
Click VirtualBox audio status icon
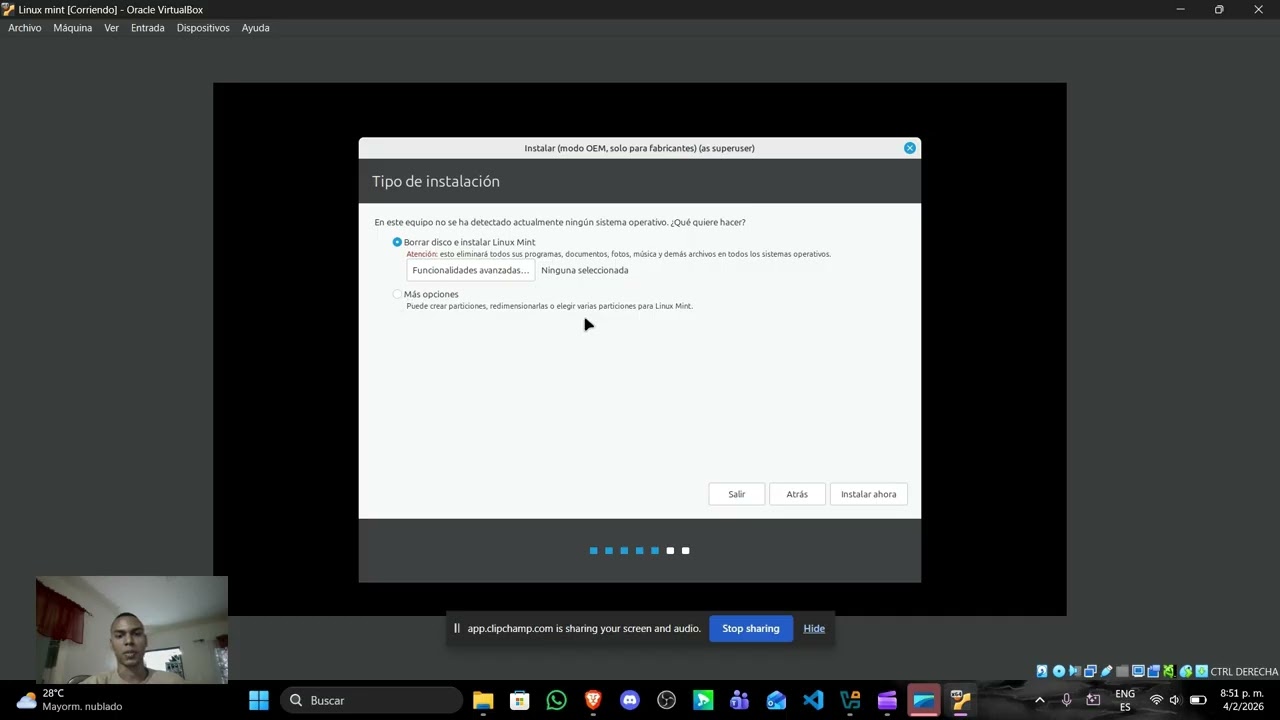point(1075,671)
